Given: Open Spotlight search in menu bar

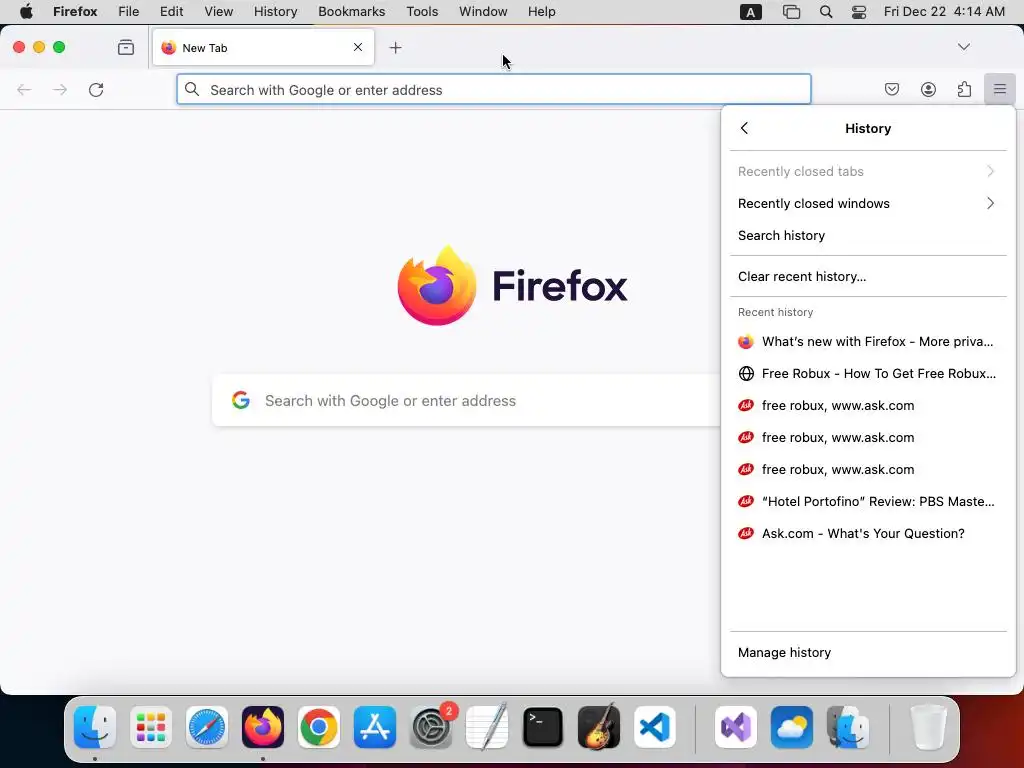Looking at the screenshot, I should pos(825,12).
